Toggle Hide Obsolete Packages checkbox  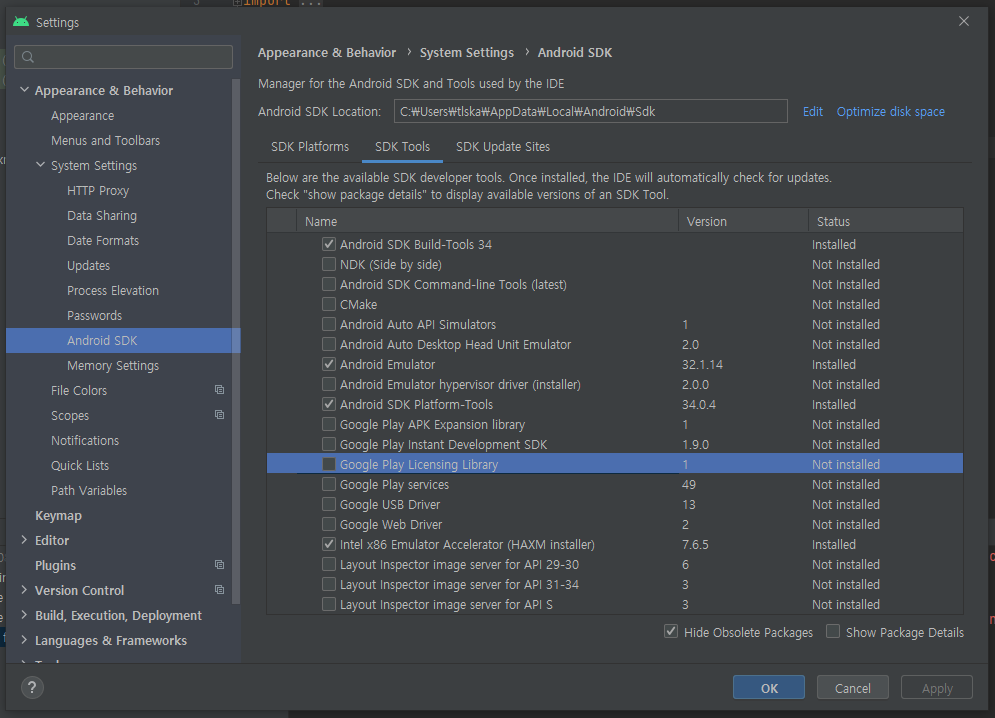point(671,632)
